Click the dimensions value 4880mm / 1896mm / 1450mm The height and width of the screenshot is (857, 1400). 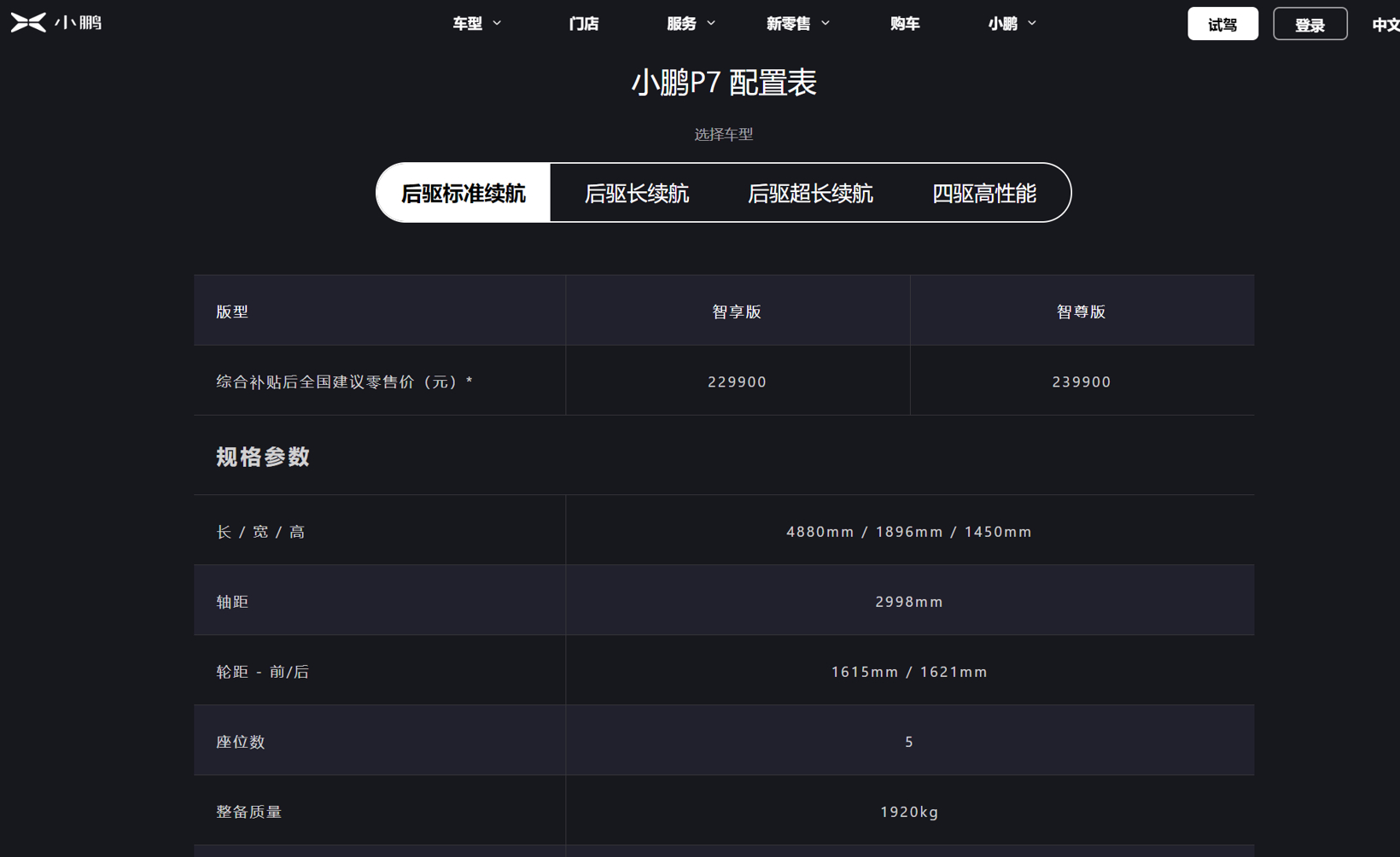[909, 532]
